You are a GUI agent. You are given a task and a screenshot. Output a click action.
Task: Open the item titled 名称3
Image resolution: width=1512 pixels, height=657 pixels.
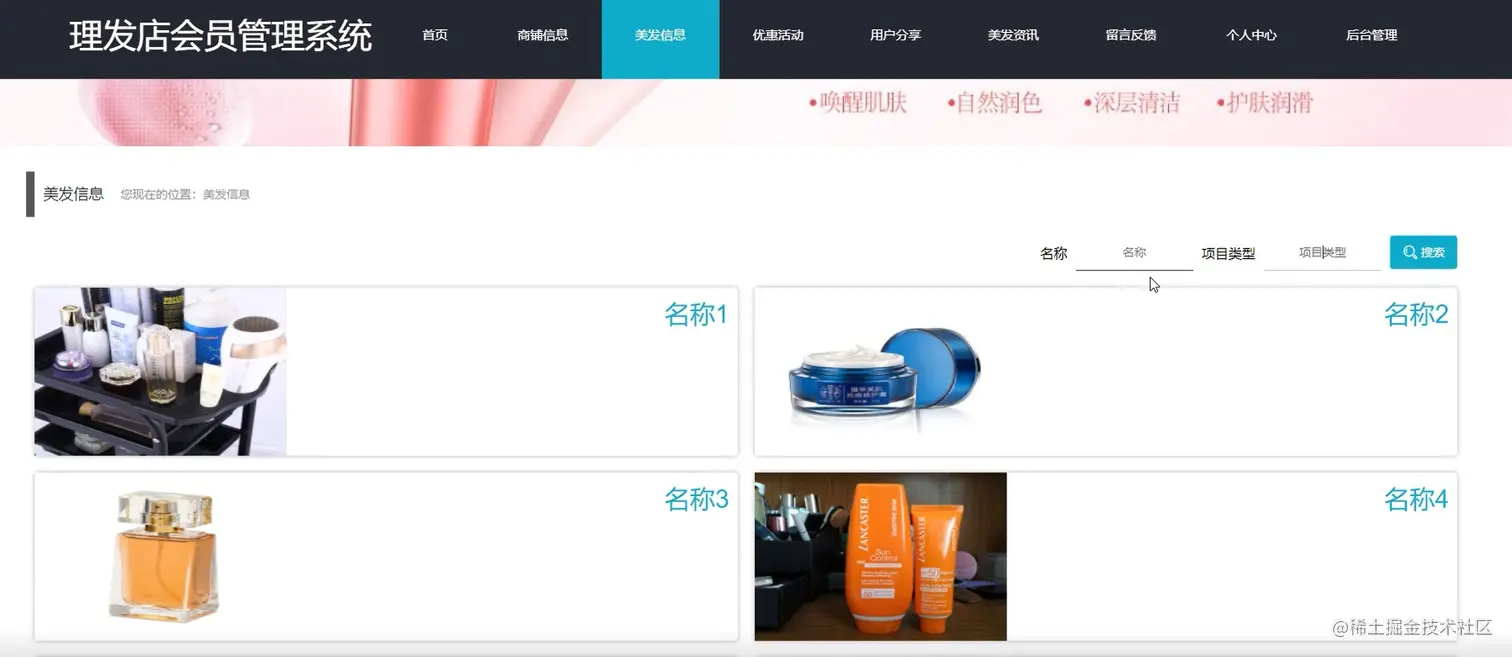[697, 499]
